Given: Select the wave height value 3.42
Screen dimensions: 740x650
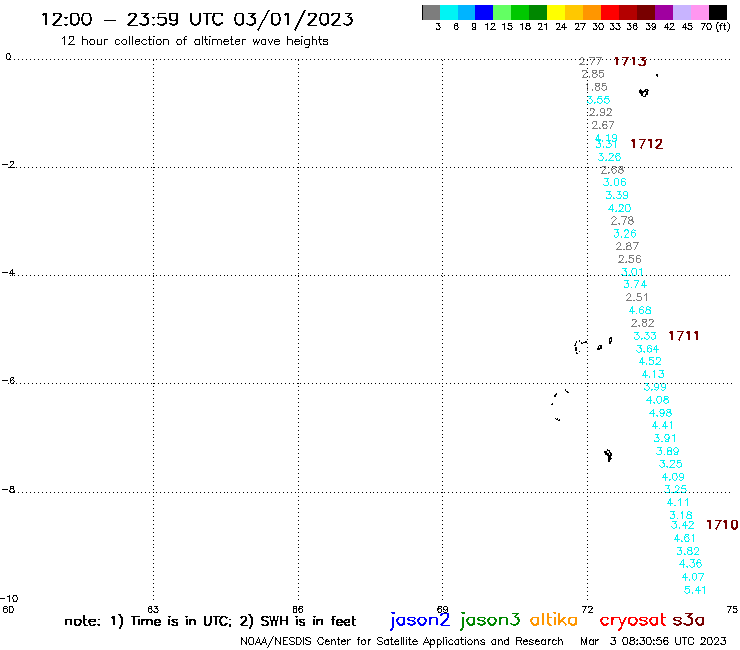Looking at the screenshot, I should pos(682,525).
